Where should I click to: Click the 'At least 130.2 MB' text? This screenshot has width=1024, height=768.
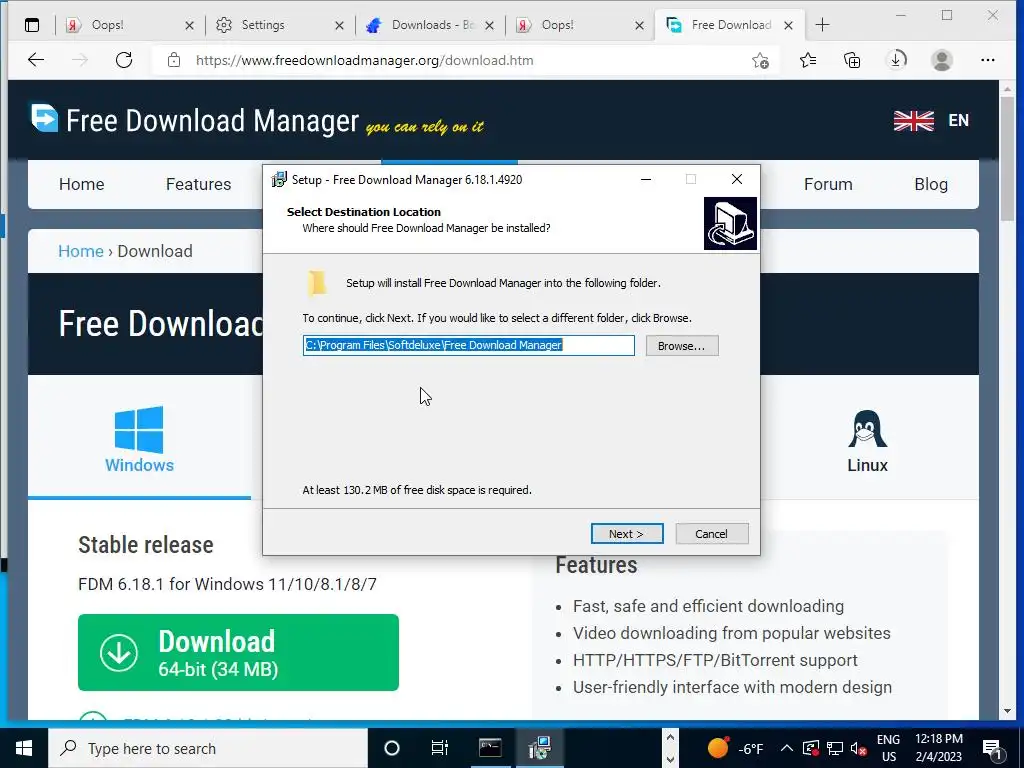[x=417, y=490]
